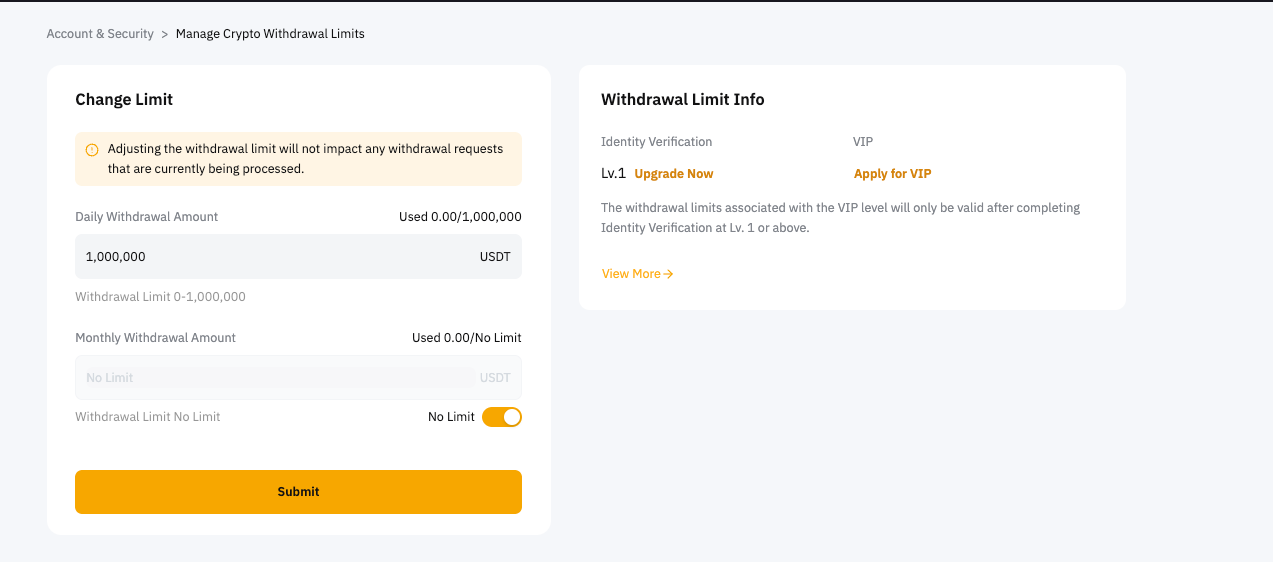
Task: Click the Withdrawal Limit 0-1,000,000 hint text
Action: pyautogui.click(x=160, y=297)
